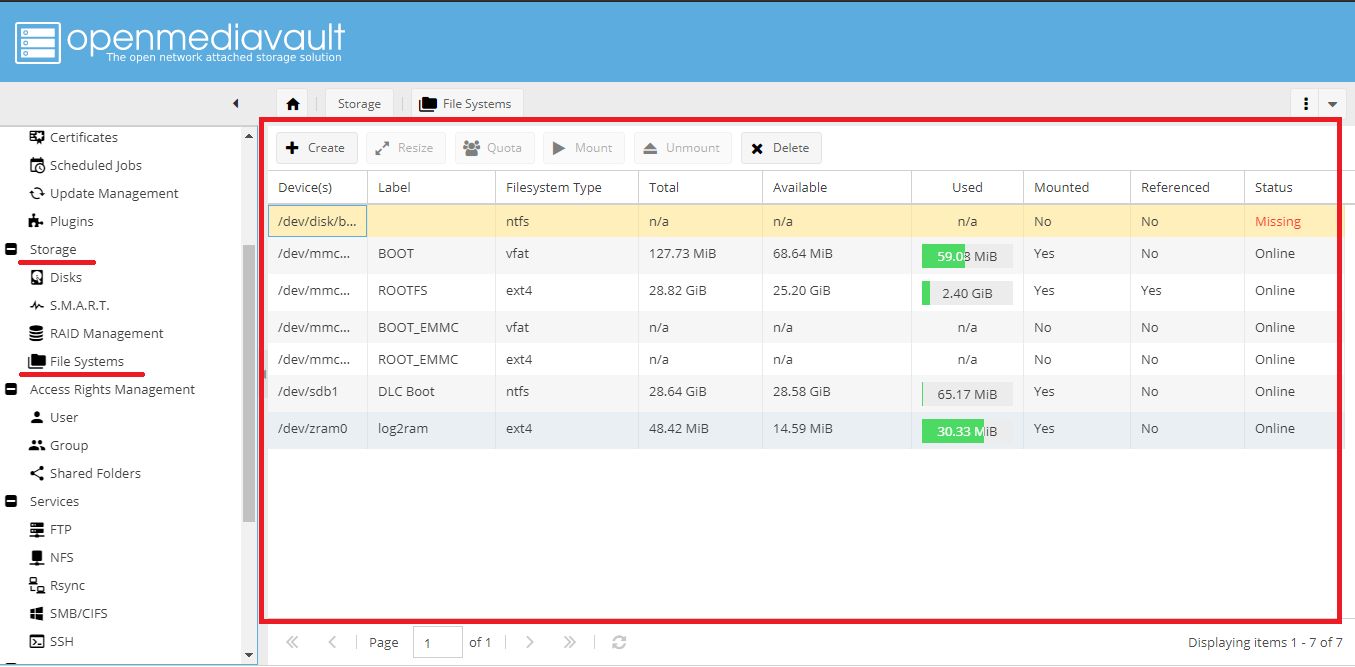
Task: Click the Delete button
Action: click(781, 147)
